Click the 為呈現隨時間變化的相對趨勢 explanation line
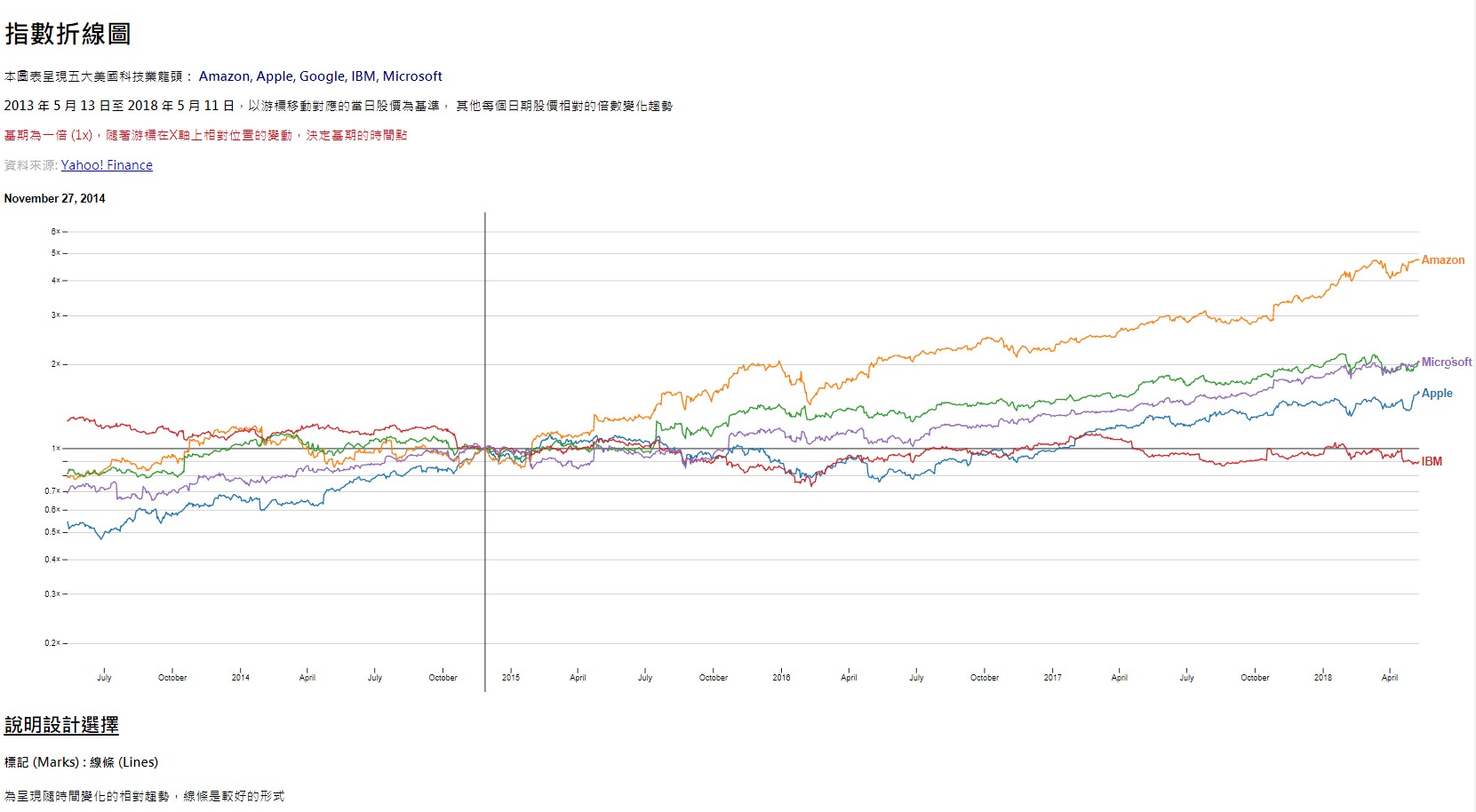Viewport: 1476px width, 812px height. coord(144,796)
